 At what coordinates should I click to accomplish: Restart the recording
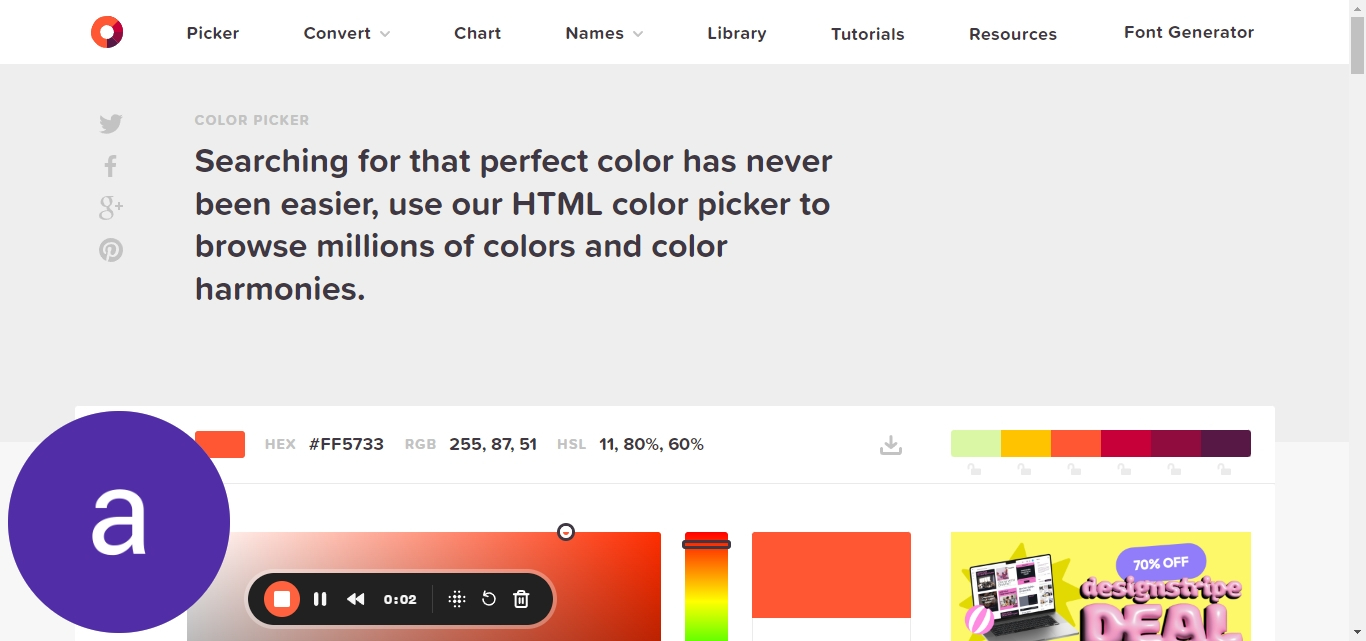pyautogui.click(x=489, y=599)
